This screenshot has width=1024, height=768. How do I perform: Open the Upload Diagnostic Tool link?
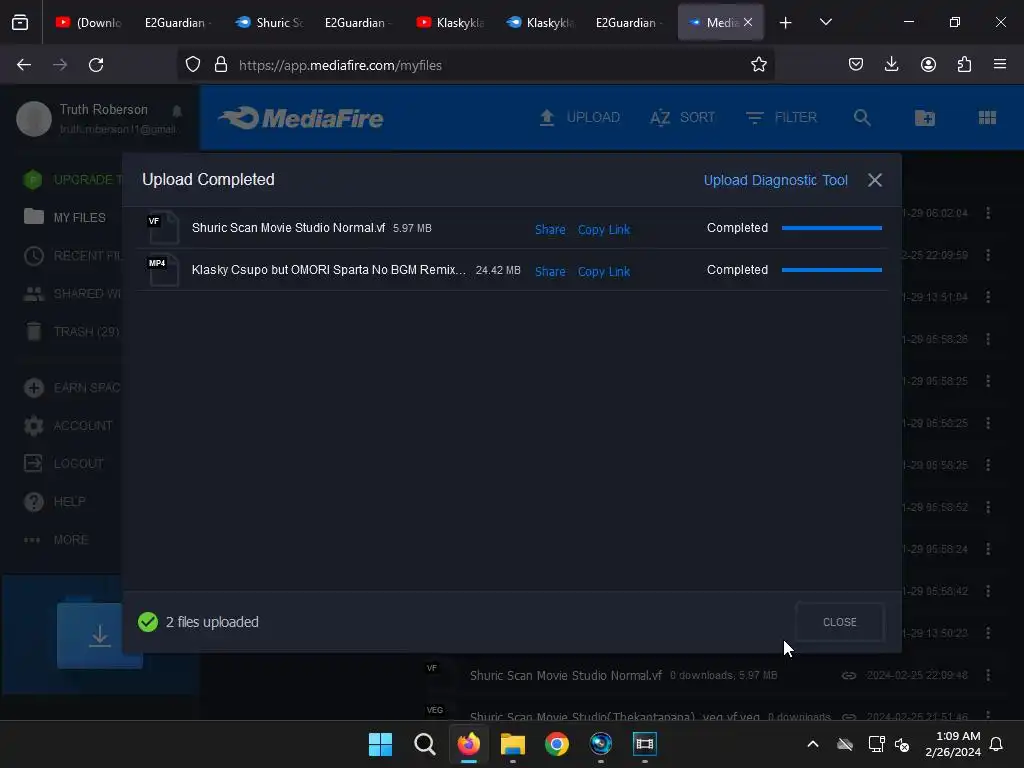tap(775, 180)
